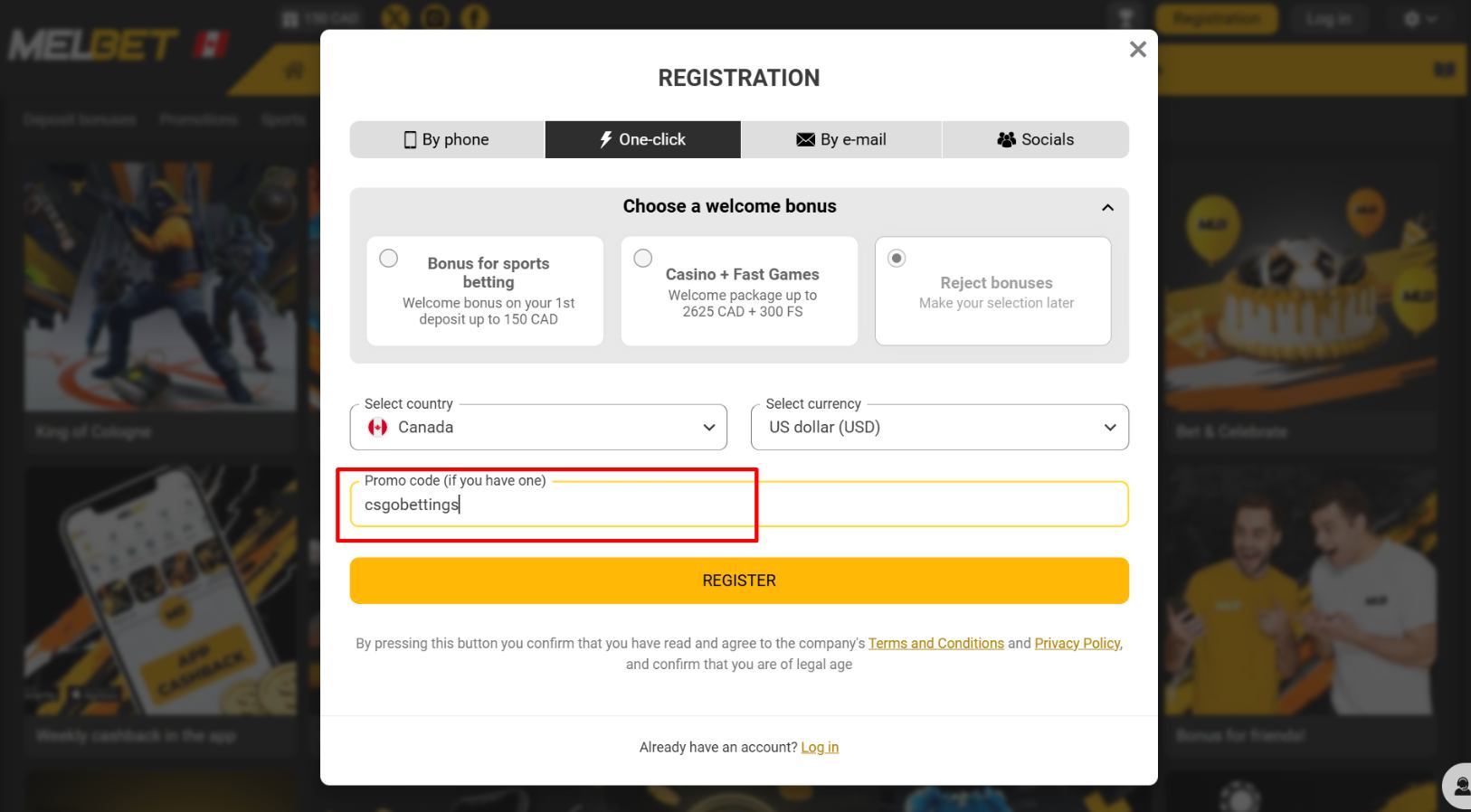This screenshot has width=1471, height=812.
Task: Collapse the Choose a welcome bonus section
Action: point(1107,208)
